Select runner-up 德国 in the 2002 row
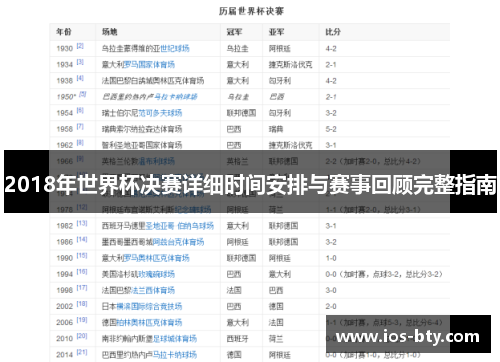 click(x=276, y=306)
